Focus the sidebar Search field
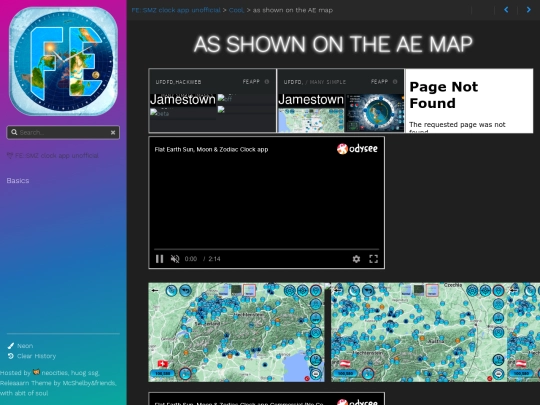Screen dimensions: 540x405 (63, 132)
